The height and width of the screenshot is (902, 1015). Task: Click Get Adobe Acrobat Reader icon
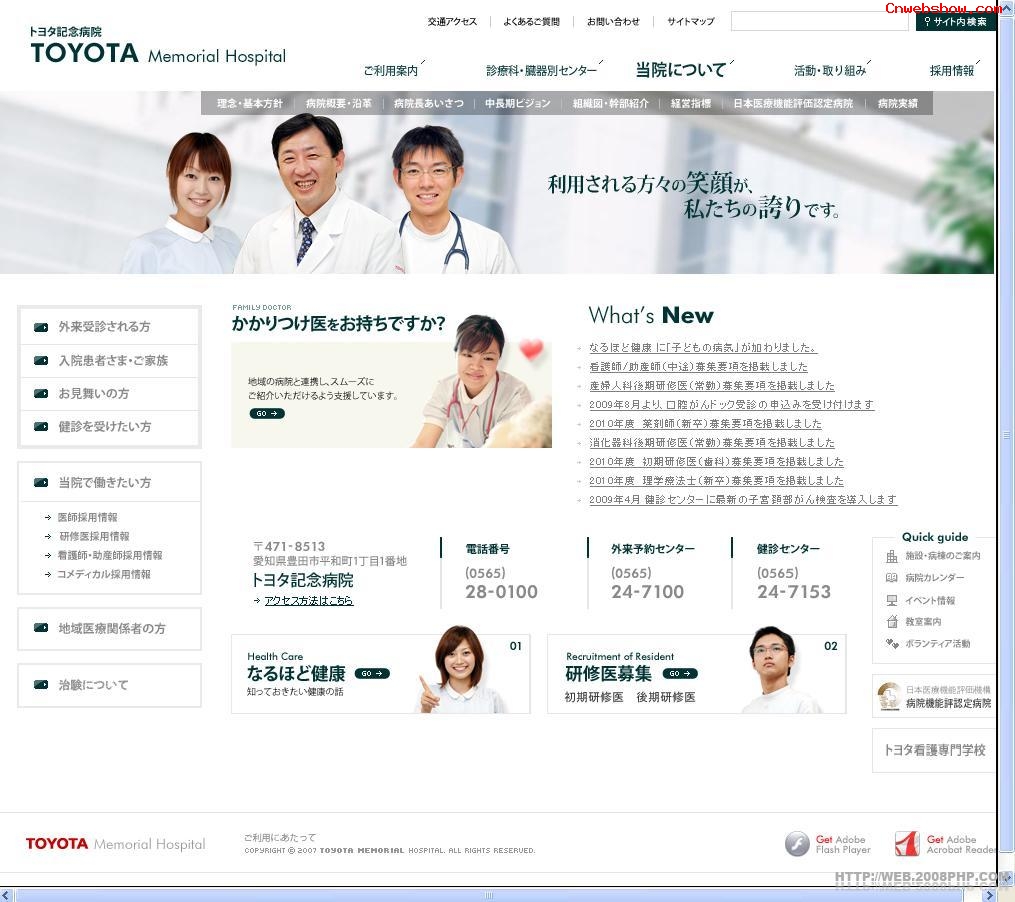pyautogui.click(x=907, y=844)
